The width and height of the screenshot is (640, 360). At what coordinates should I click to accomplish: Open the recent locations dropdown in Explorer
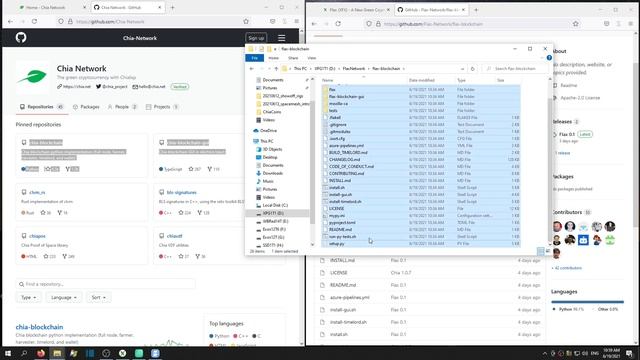tap(269, 69)
